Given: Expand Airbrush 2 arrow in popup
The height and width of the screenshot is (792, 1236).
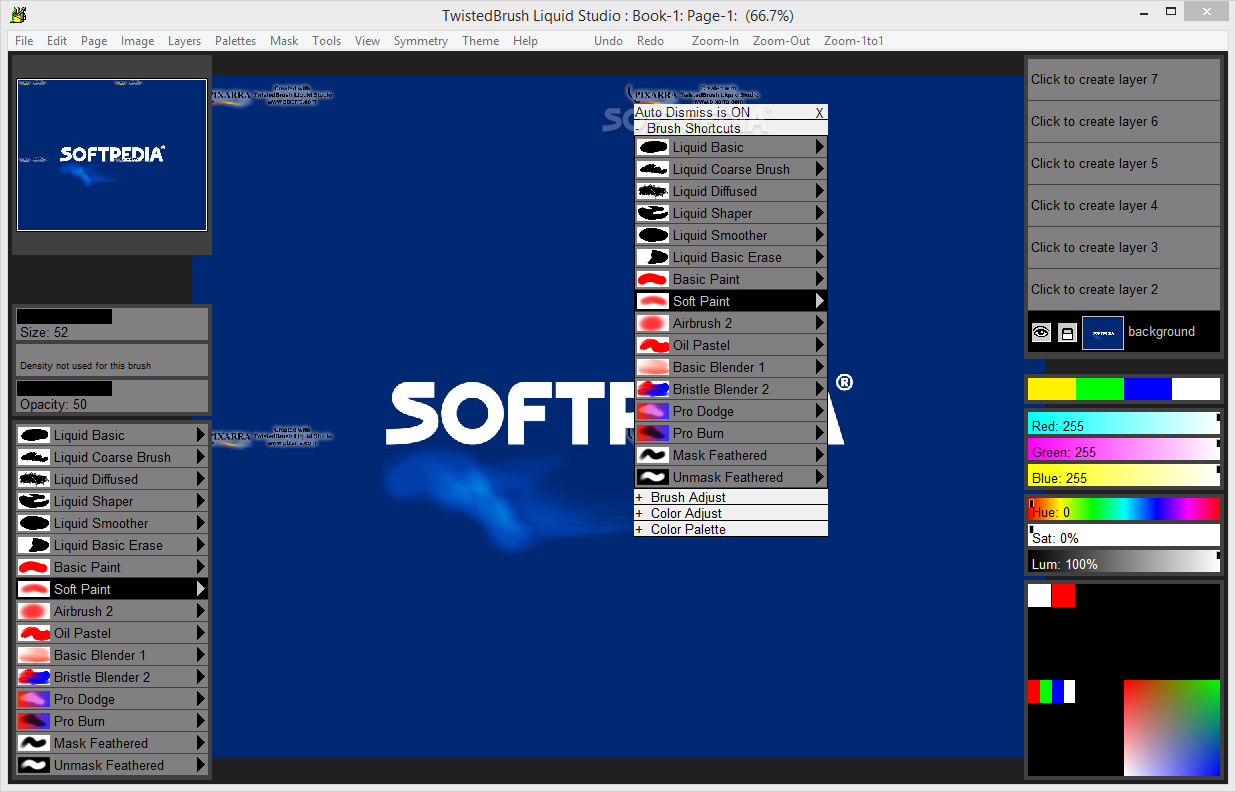Looking at the screenshot, I should click(820, 323).
